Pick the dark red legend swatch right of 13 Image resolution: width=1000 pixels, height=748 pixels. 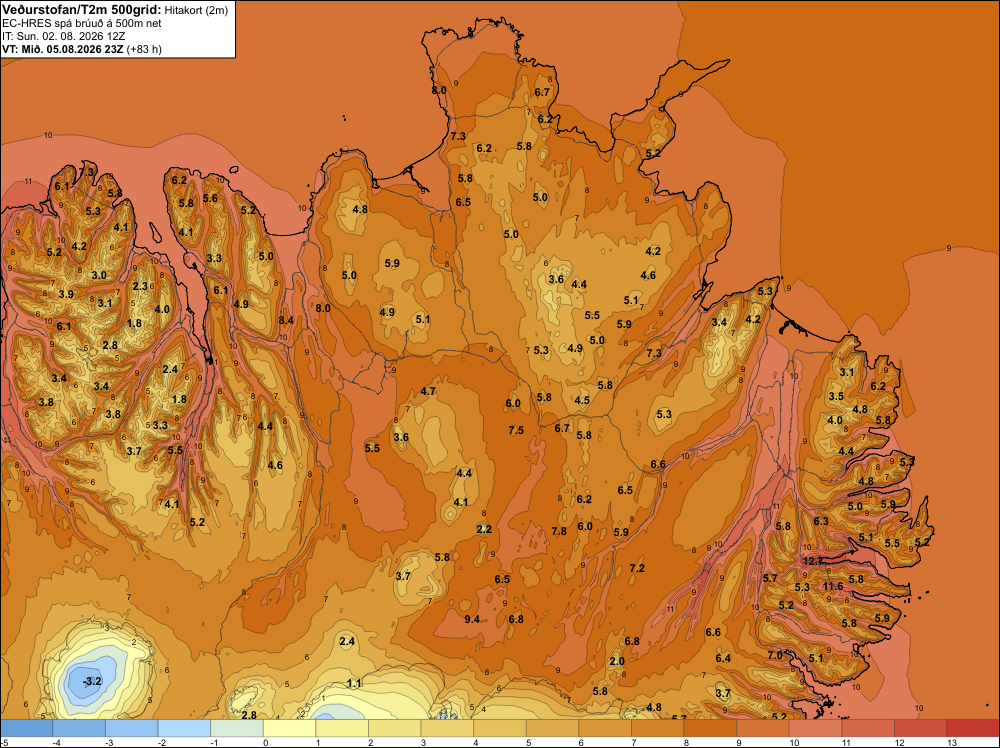973,728
